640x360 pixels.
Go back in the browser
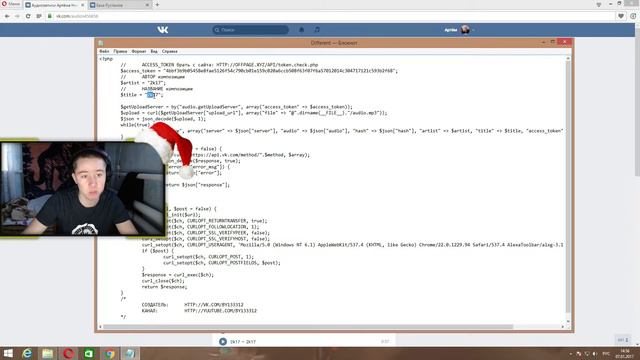click(x=7, y=16)
